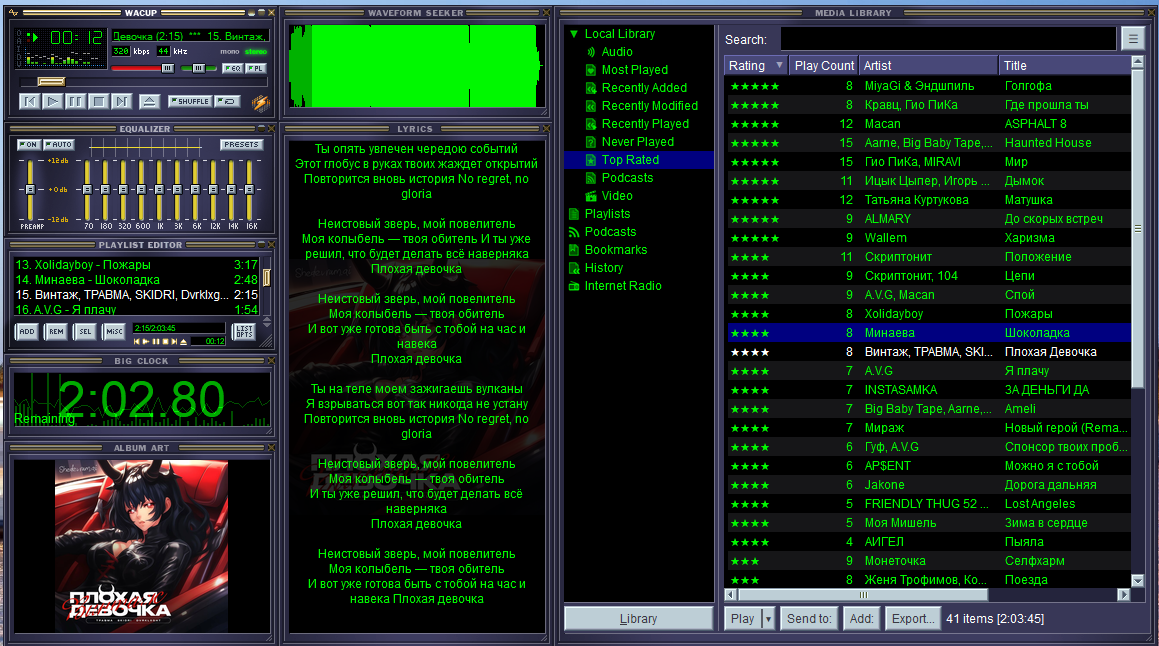Click the Library button
Viewport: 1159px width, 646px height.
[x=639, y=619]
